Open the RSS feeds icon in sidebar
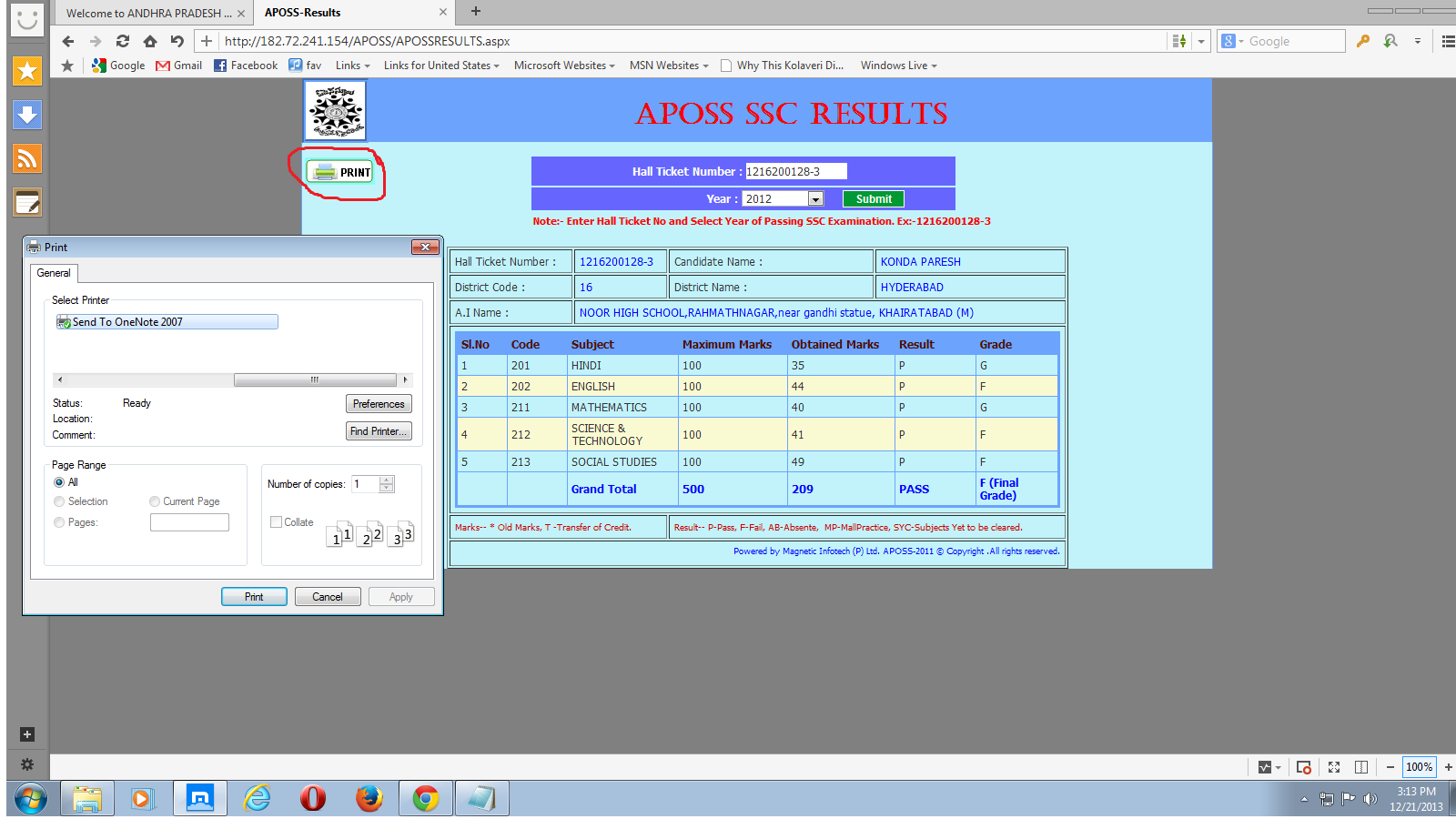The width and height of the screenshot is (1456, 819). pos(26,157)
